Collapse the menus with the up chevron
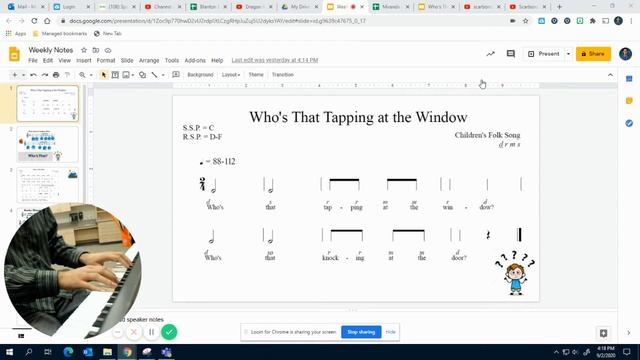Screen dimensions: 640x360 click(x=610, y=75)
